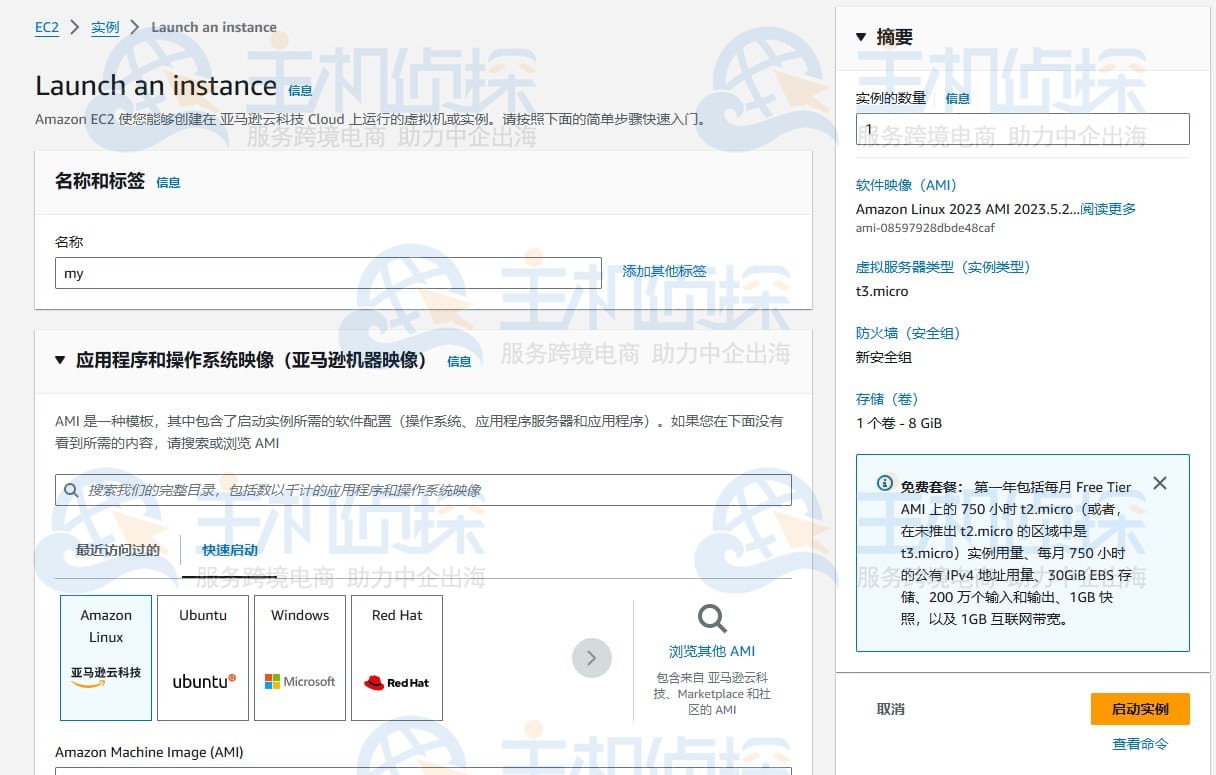Collapse the 应用程序和操作系统映像 section
Viewport: 1216px width, 775px height.
pyautogui.click(x=59, y=362)
